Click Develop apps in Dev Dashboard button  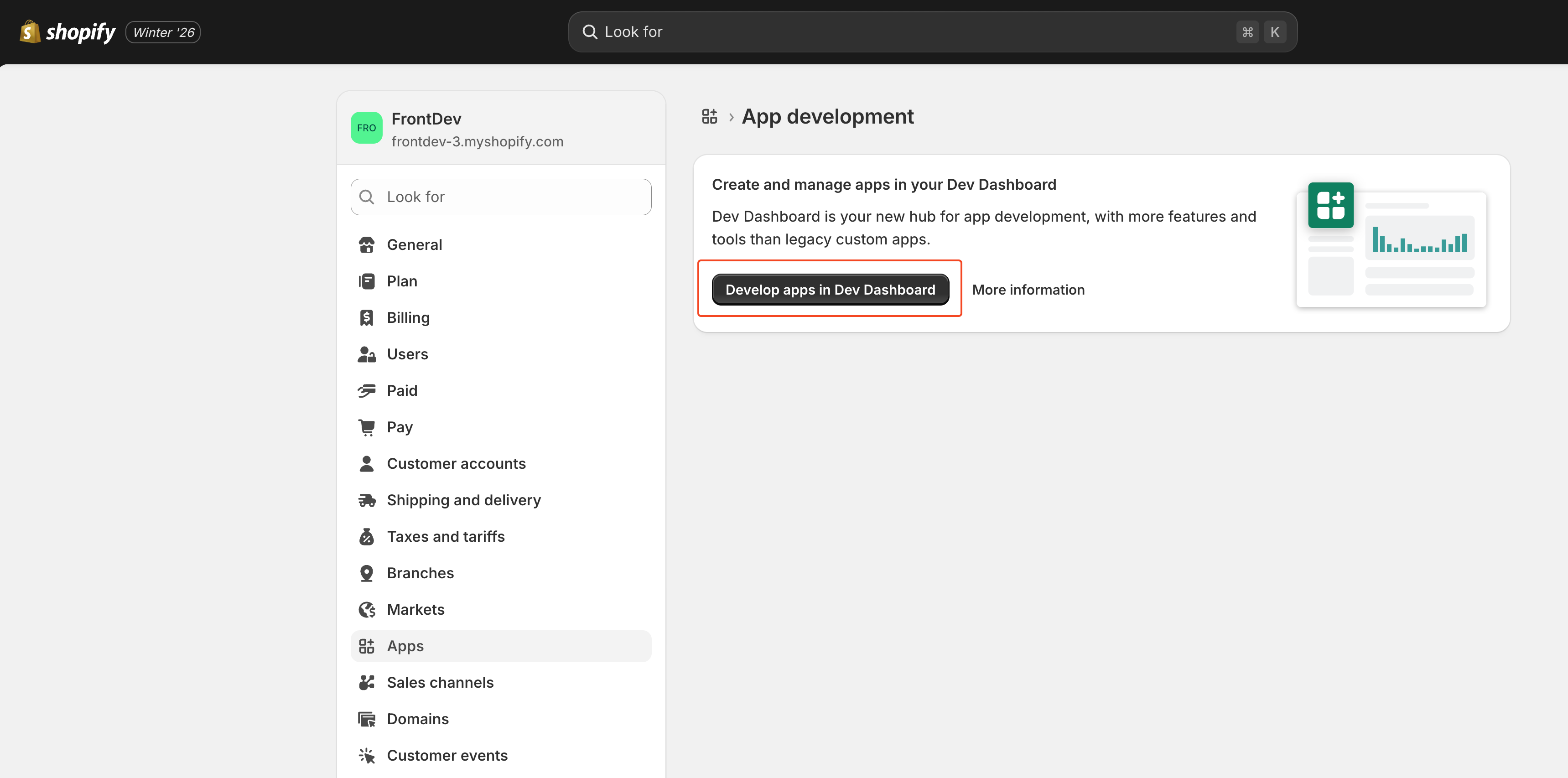pos(830,290)
